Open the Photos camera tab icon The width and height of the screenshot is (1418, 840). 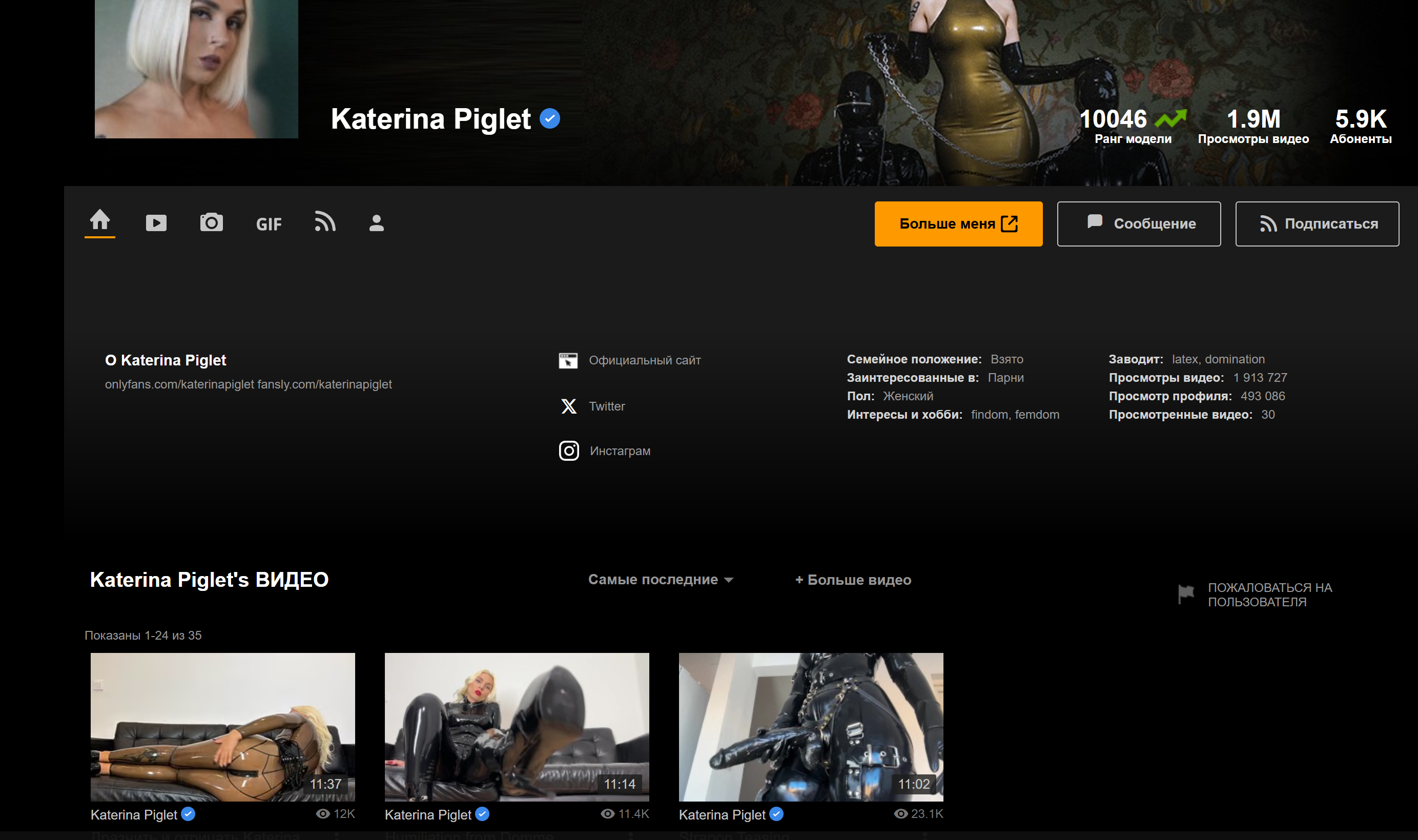coord(211,222)
